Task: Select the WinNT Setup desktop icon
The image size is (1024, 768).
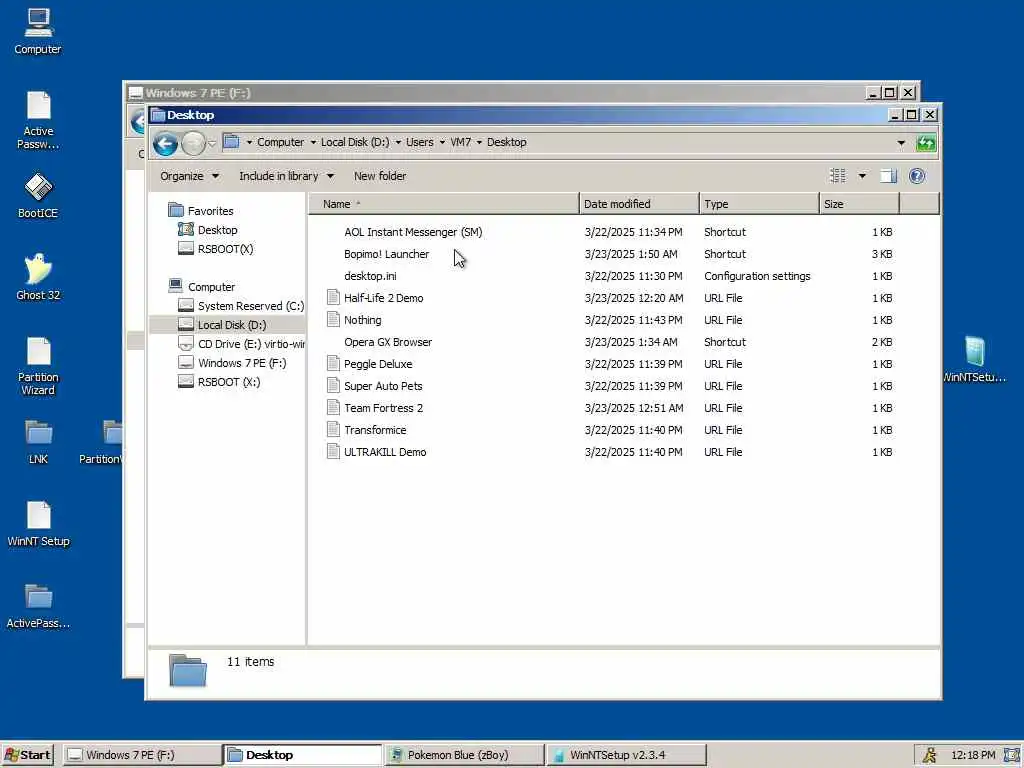Action: click(x=38, y=524)
